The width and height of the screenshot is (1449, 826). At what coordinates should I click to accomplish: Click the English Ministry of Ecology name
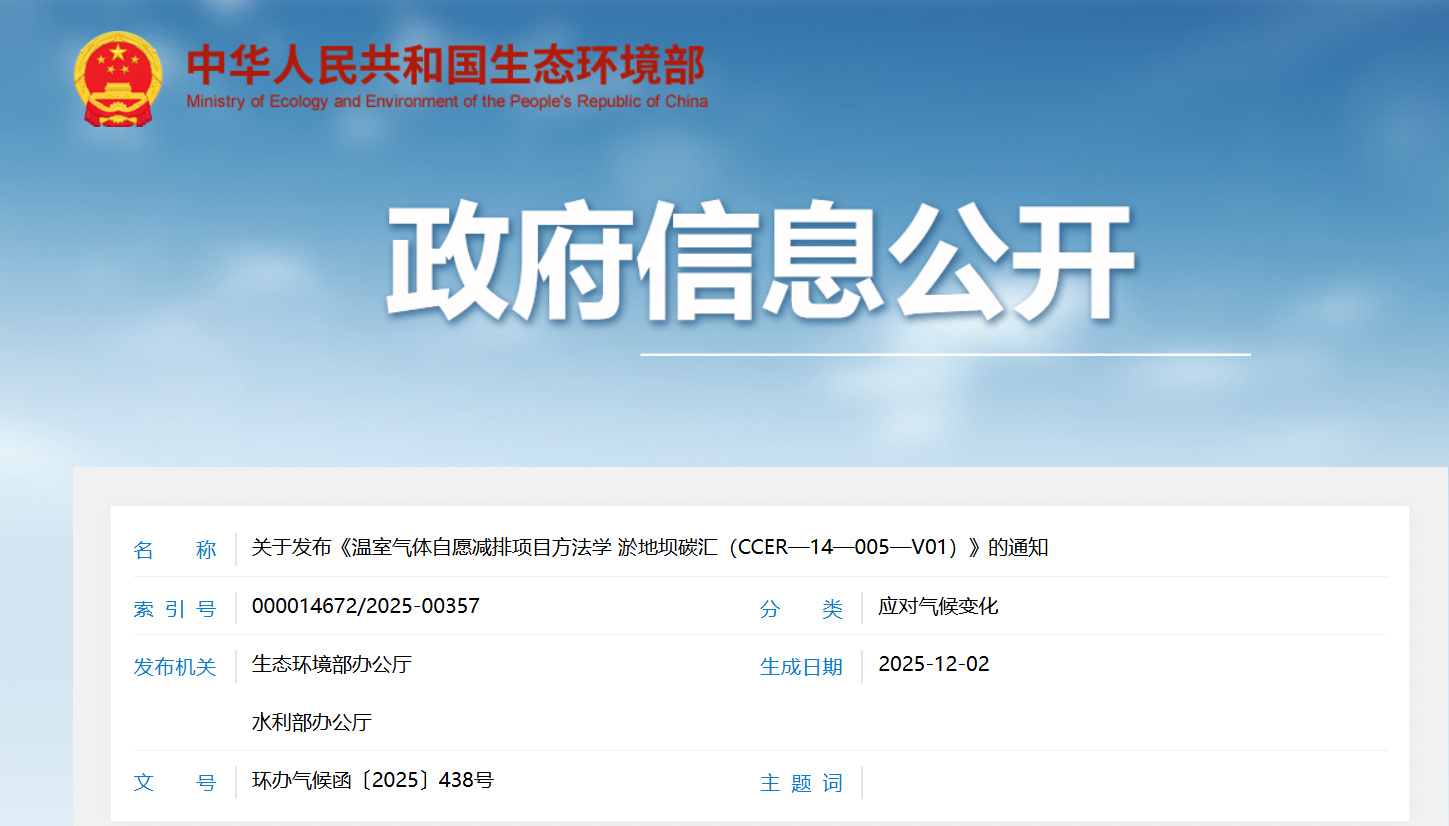pos(446,102)
